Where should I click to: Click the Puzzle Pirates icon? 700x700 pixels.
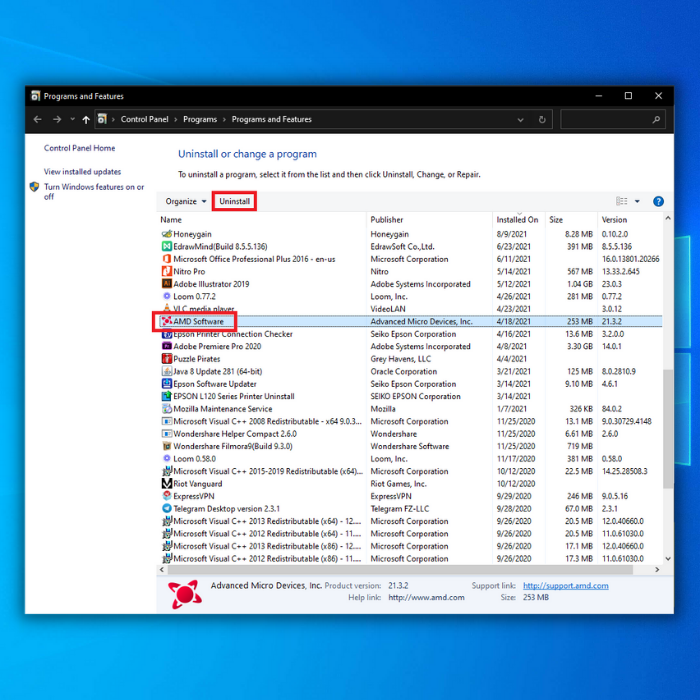(167, 359)
